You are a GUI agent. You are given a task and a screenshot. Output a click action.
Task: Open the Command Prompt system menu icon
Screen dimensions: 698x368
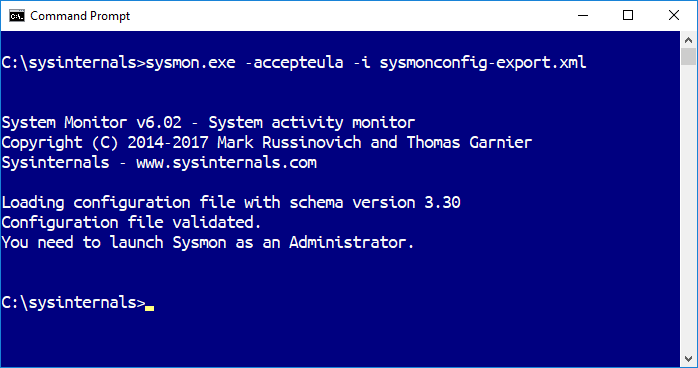pos(16,16)
